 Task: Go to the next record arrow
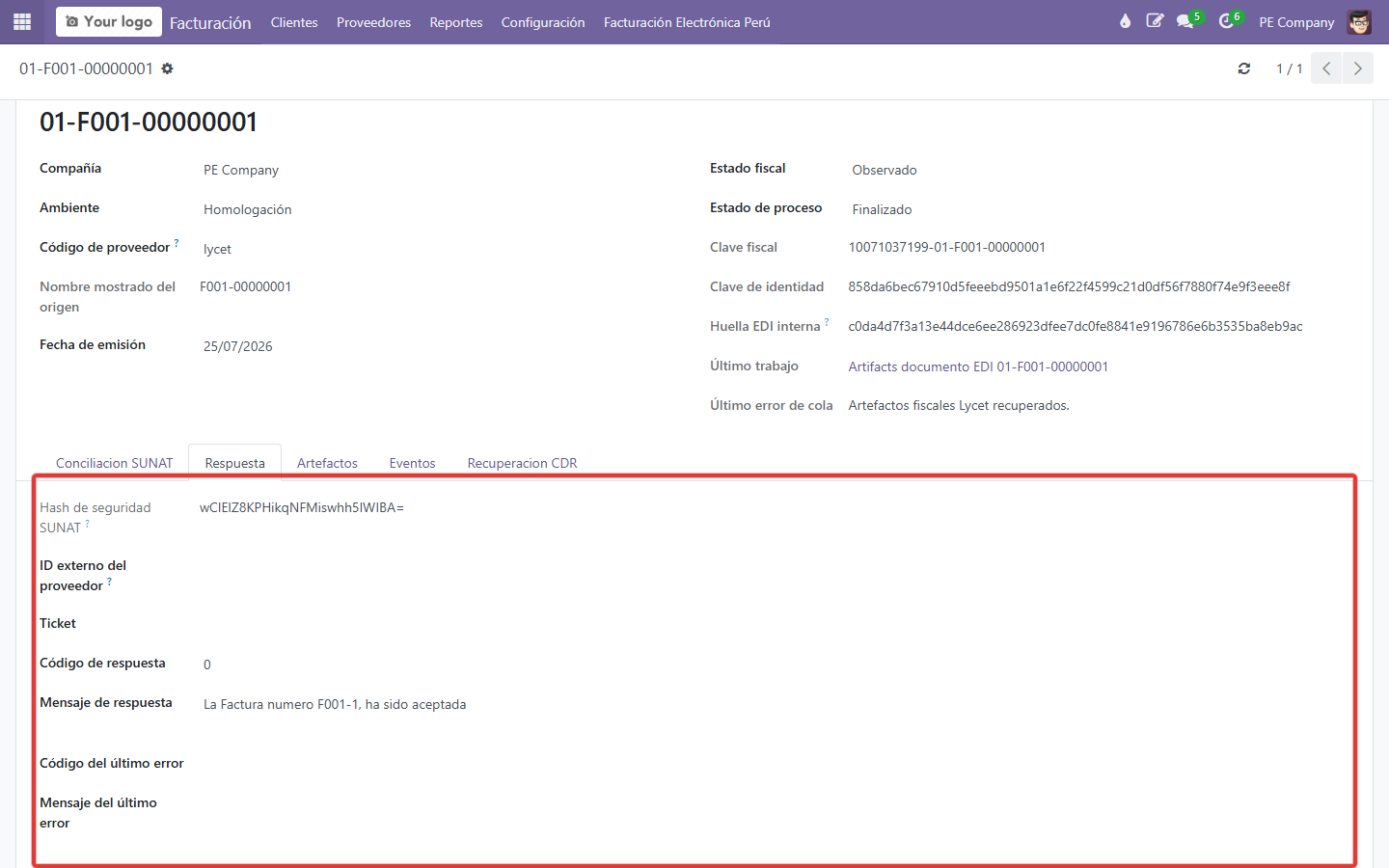coord(1357,68)
